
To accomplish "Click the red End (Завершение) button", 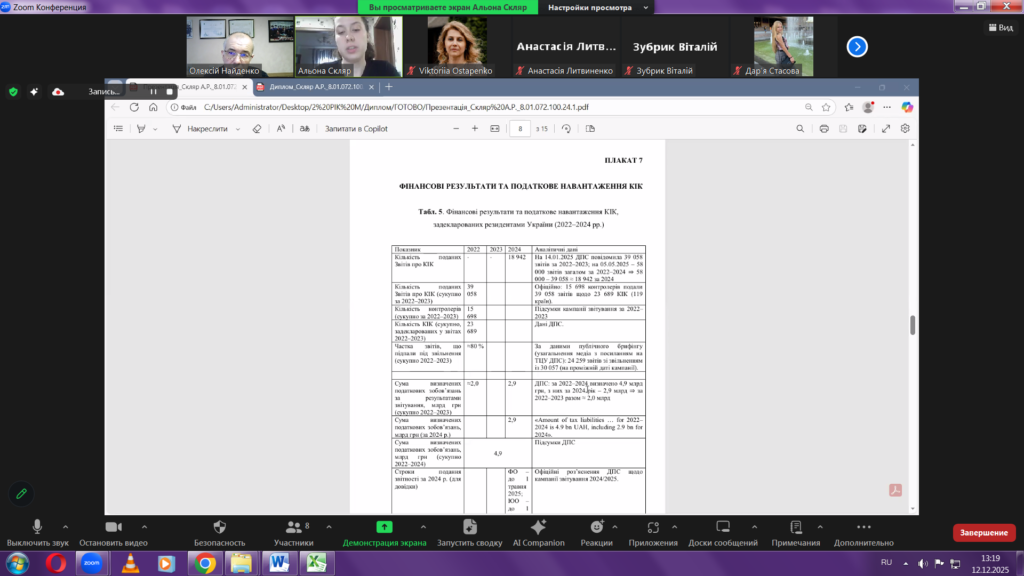I will click(984, 533).
